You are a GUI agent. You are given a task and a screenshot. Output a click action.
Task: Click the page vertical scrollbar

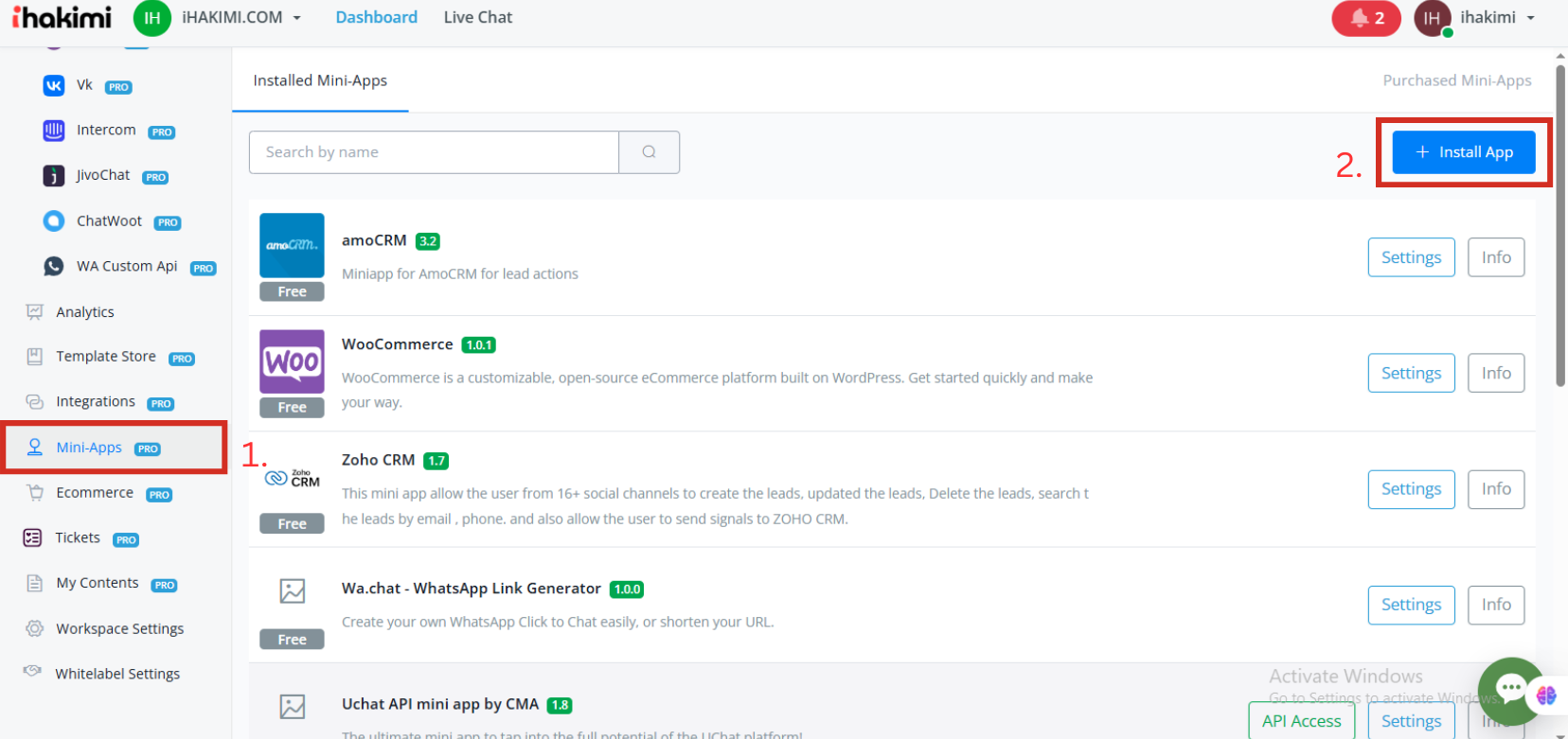tap(1560, 227)
